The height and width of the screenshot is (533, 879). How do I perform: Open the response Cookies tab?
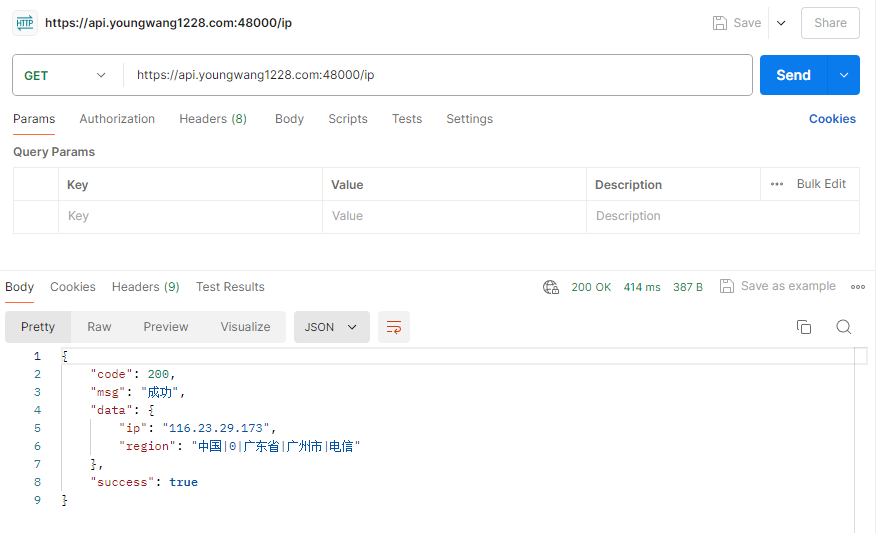(73, 287)
